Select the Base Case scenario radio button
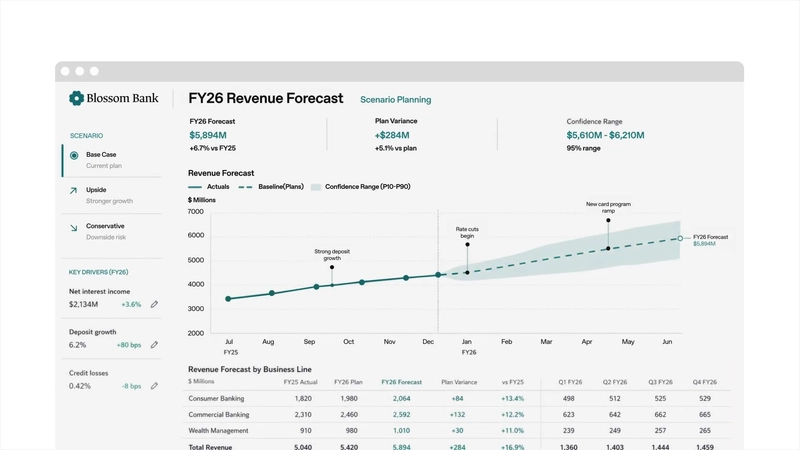 74,155
